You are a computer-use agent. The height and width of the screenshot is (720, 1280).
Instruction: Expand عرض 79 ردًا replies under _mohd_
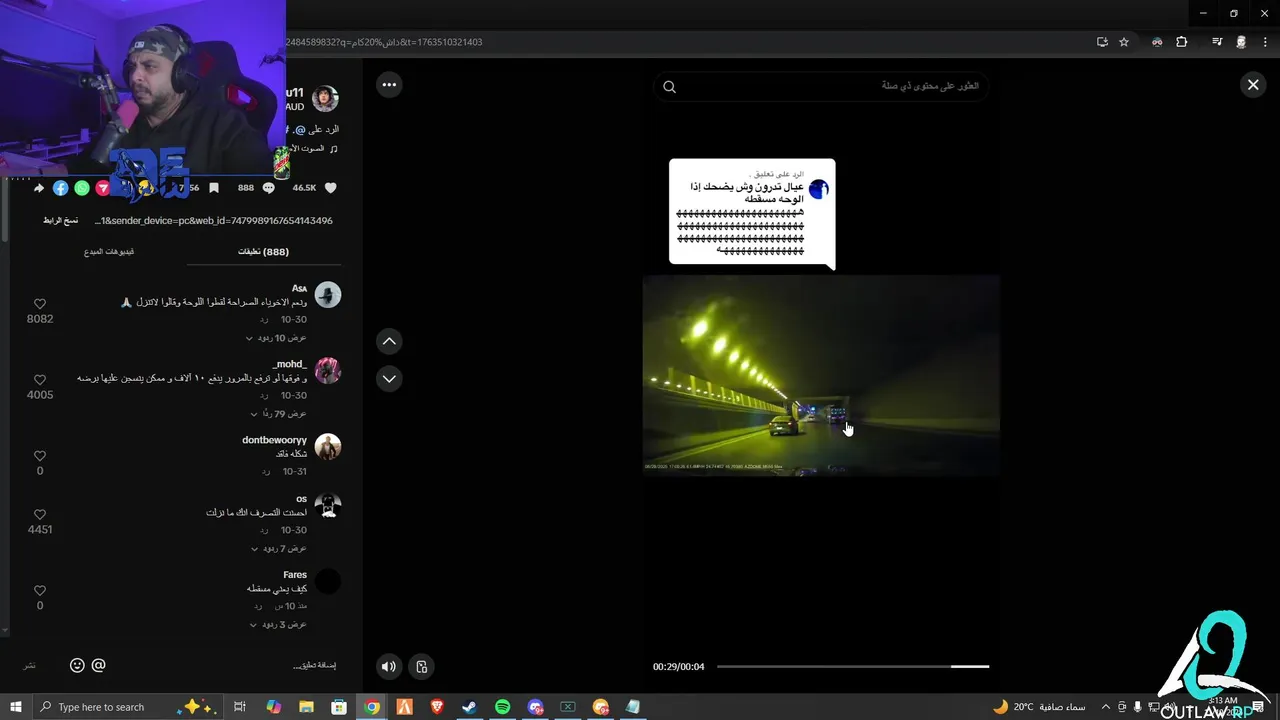point(279,413)
